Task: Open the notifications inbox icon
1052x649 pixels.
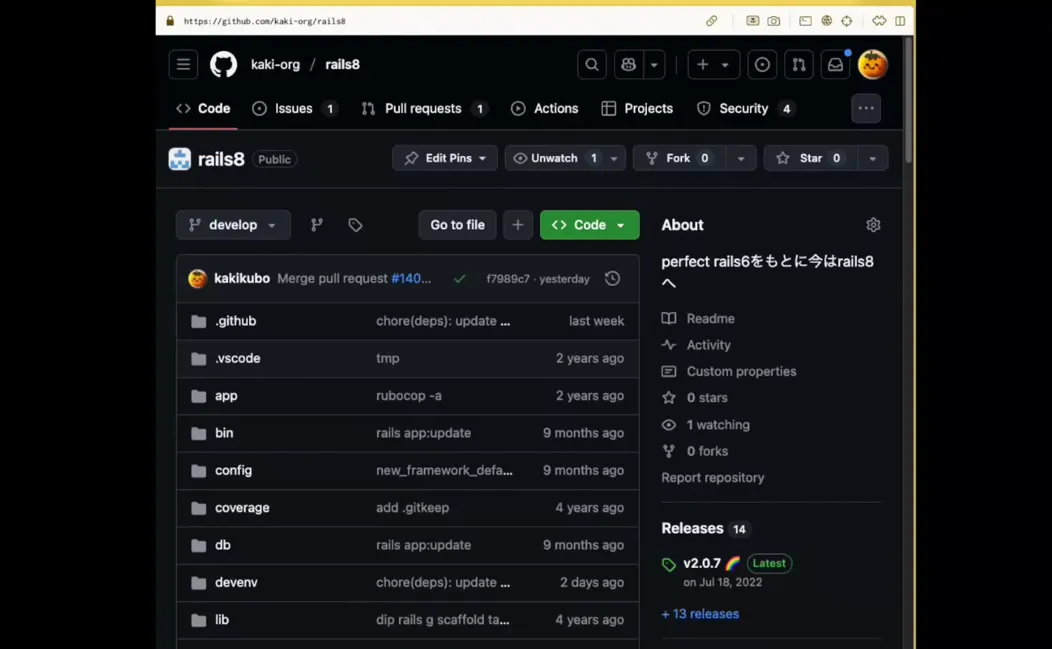Action: tap(835, 64)
